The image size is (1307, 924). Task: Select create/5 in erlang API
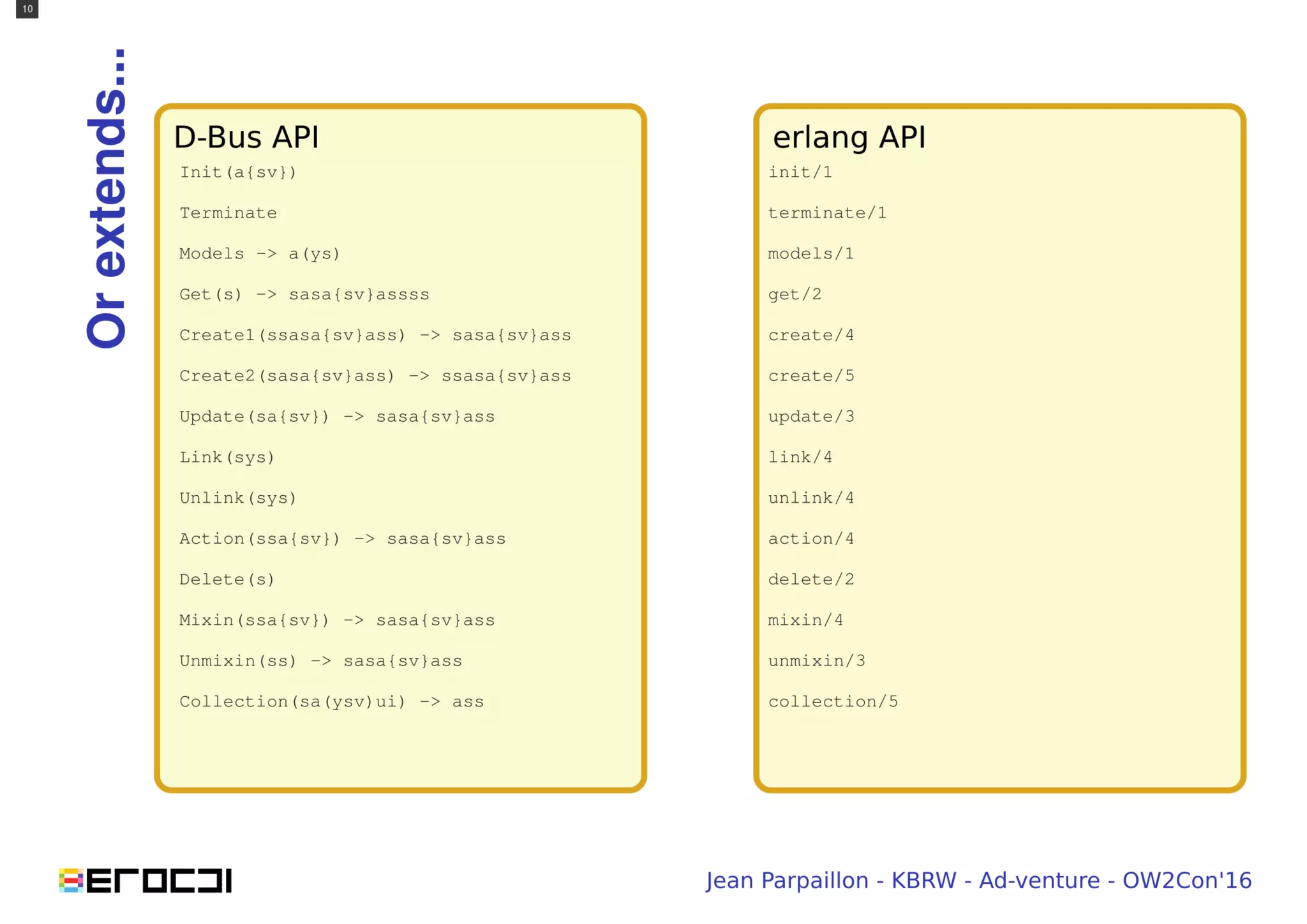click(810, 376)
